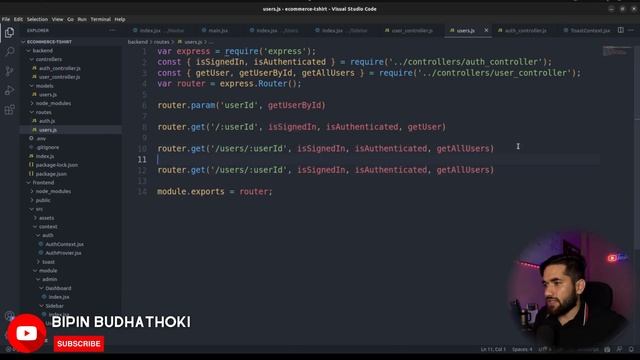This screenshot has width=640, height=360.
Task: Open AuthProvider.jsx in the auth folder
Action: [x=63, y=253]
